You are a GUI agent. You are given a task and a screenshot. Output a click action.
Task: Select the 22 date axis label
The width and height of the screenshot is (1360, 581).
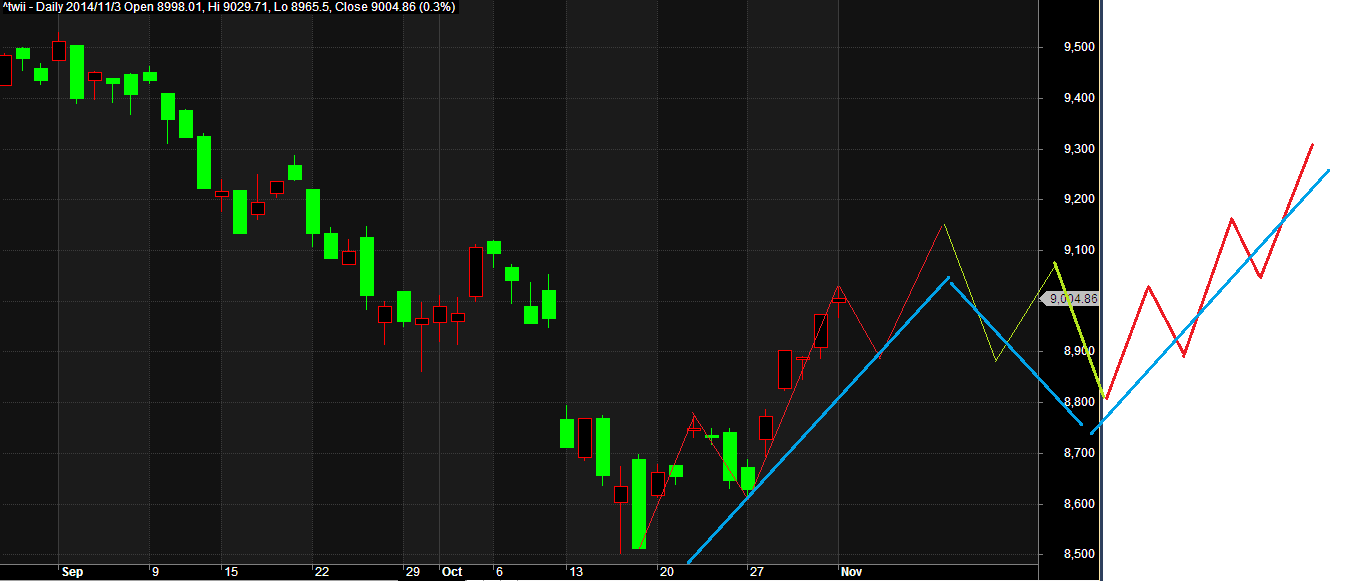click(321, 572)
